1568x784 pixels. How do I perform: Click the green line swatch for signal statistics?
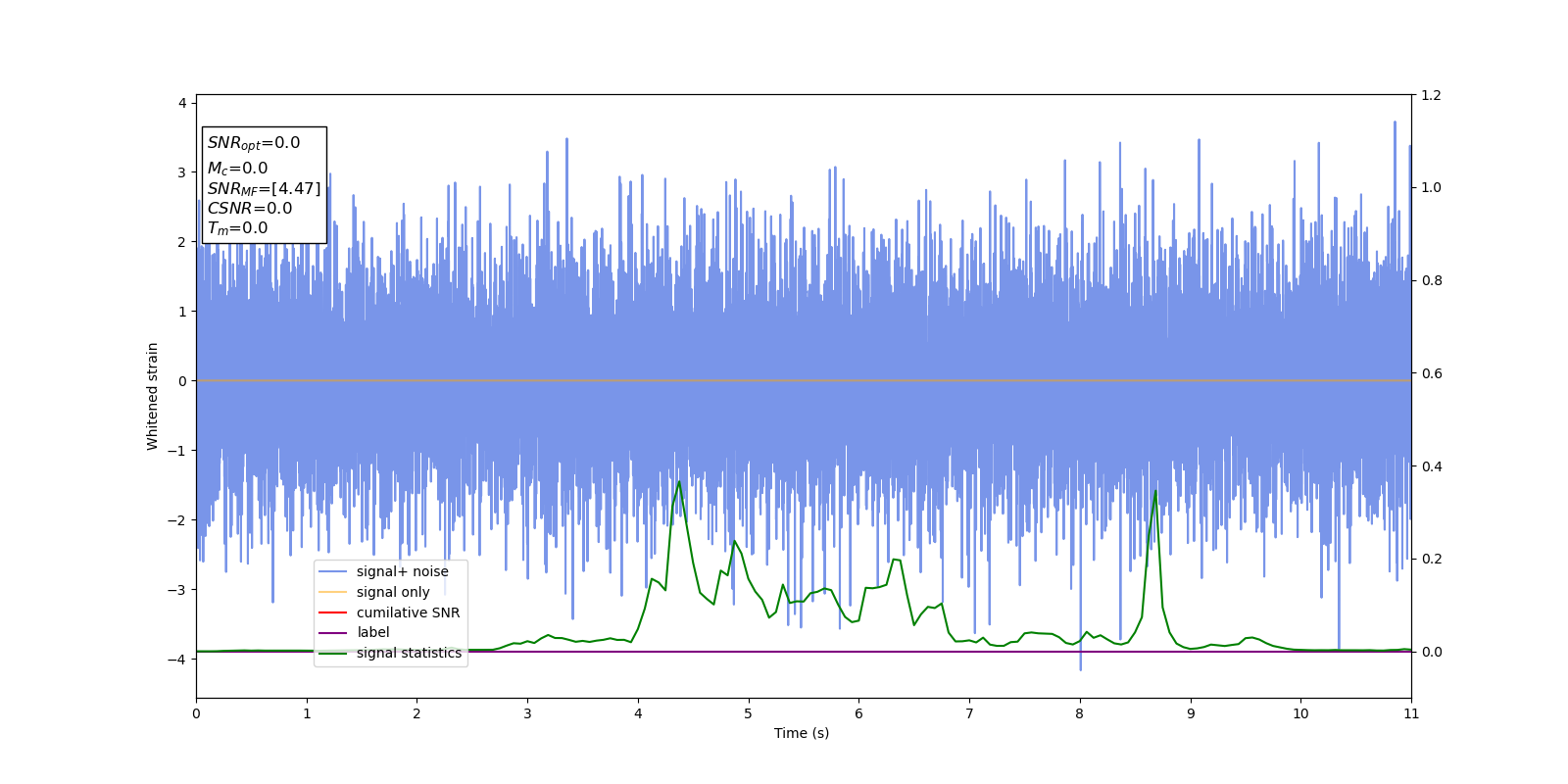click(333, 654)
